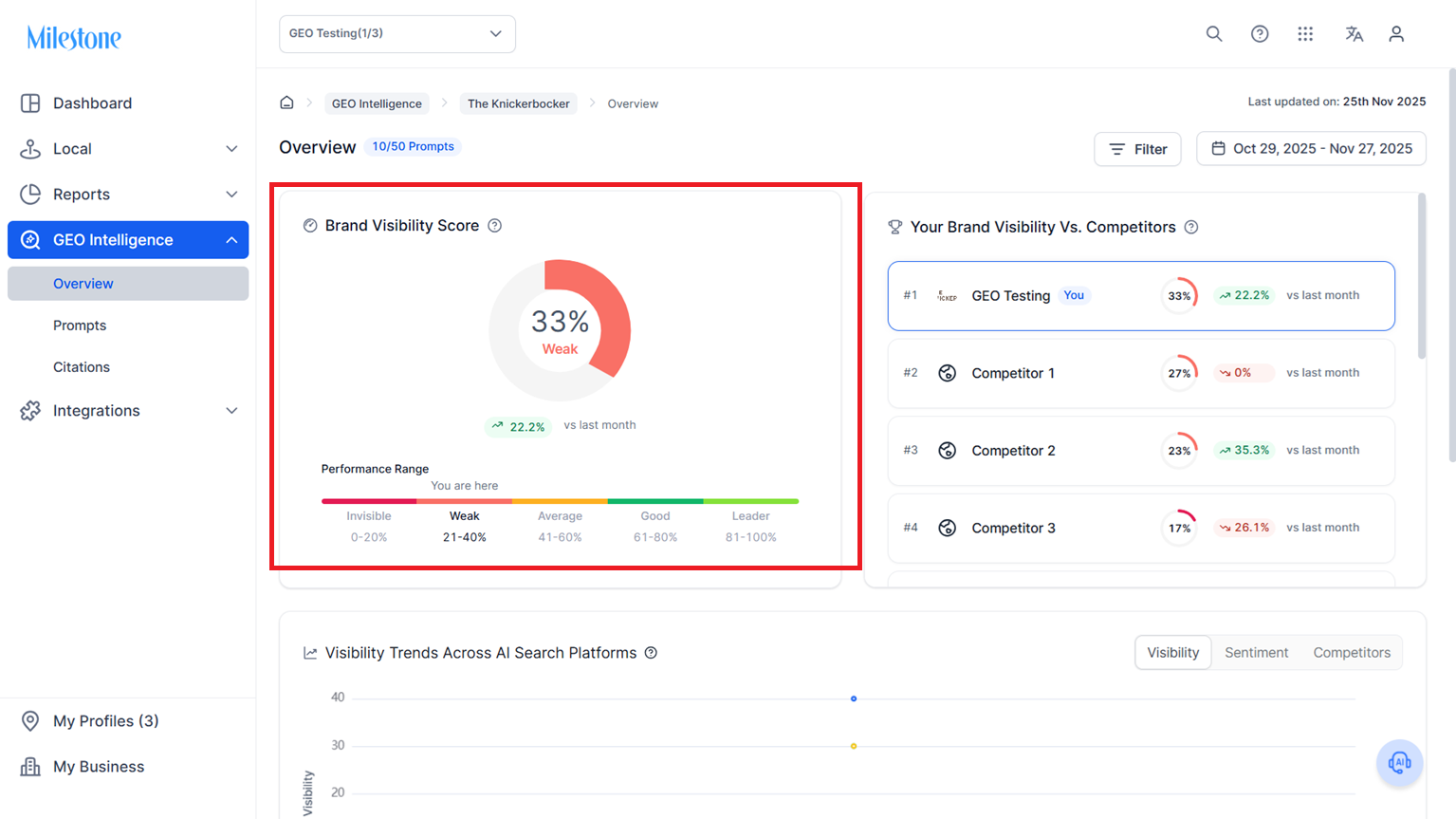Screen dimensions: 1456x819
Task: Click the GEO Testing brand logo
Action: (947, 296)
